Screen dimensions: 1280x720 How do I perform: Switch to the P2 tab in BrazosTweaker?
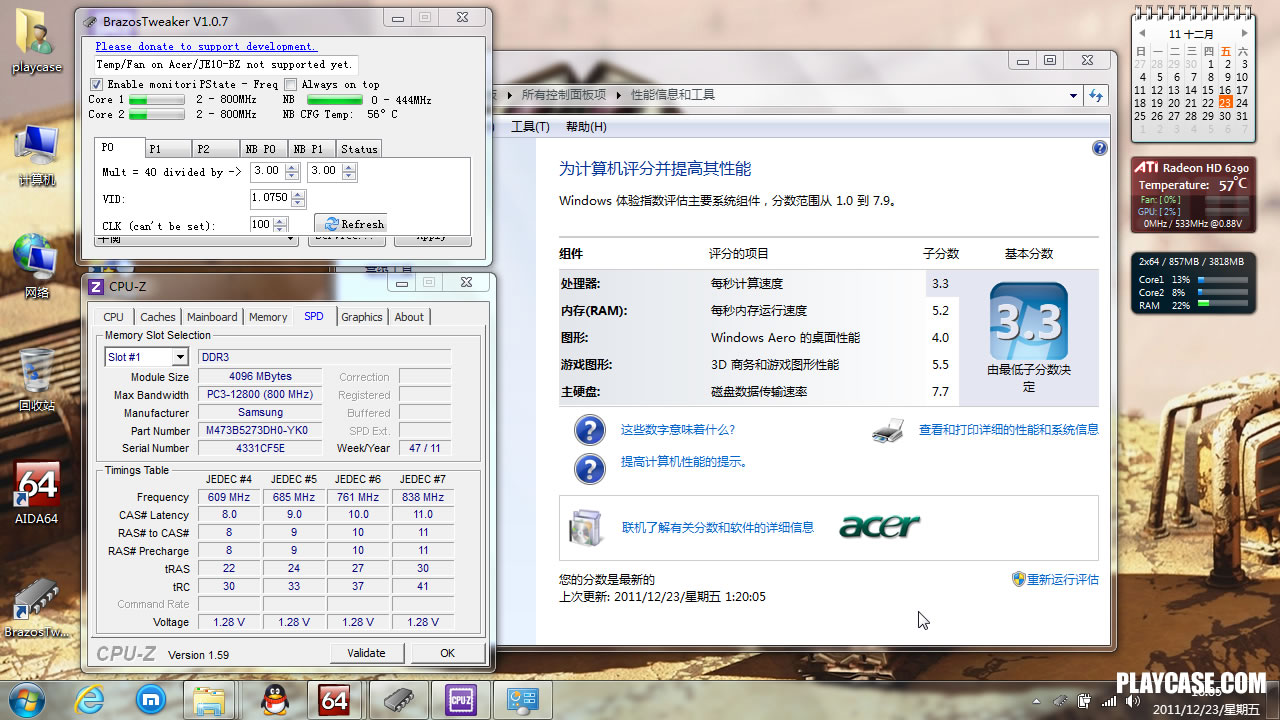(216, 149)
